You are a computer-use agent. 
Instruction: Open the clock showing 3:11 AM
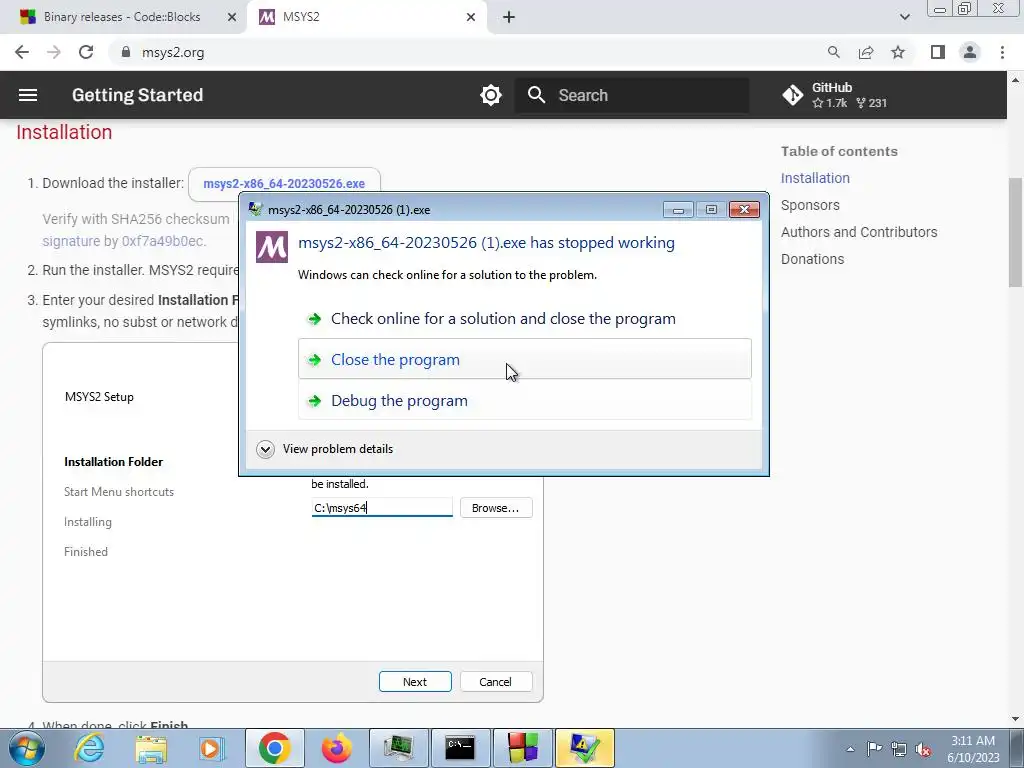973,749
